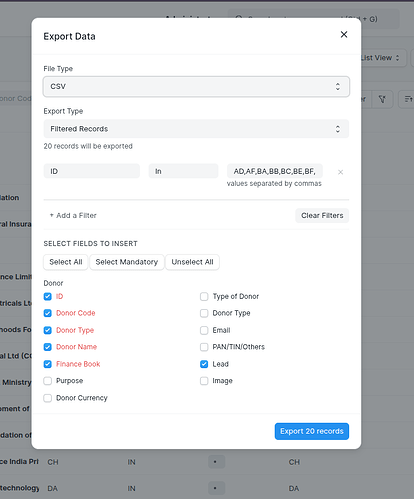The width and height of the screenshot is (414, 499).
Task: Edit the filter values AD,AF,BA input
Action: (275, 171)
